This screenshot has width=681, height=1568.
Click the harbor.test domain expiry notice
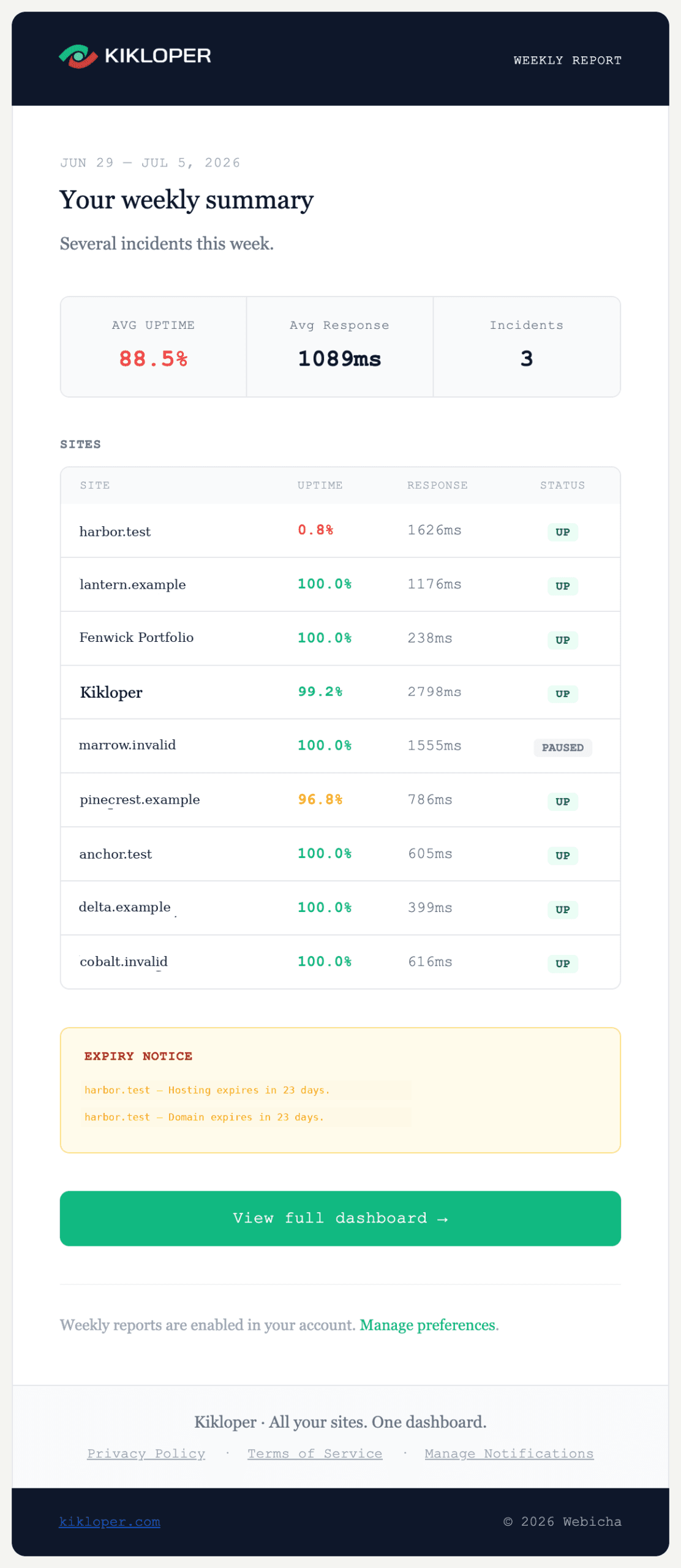tap(204, 1117)
